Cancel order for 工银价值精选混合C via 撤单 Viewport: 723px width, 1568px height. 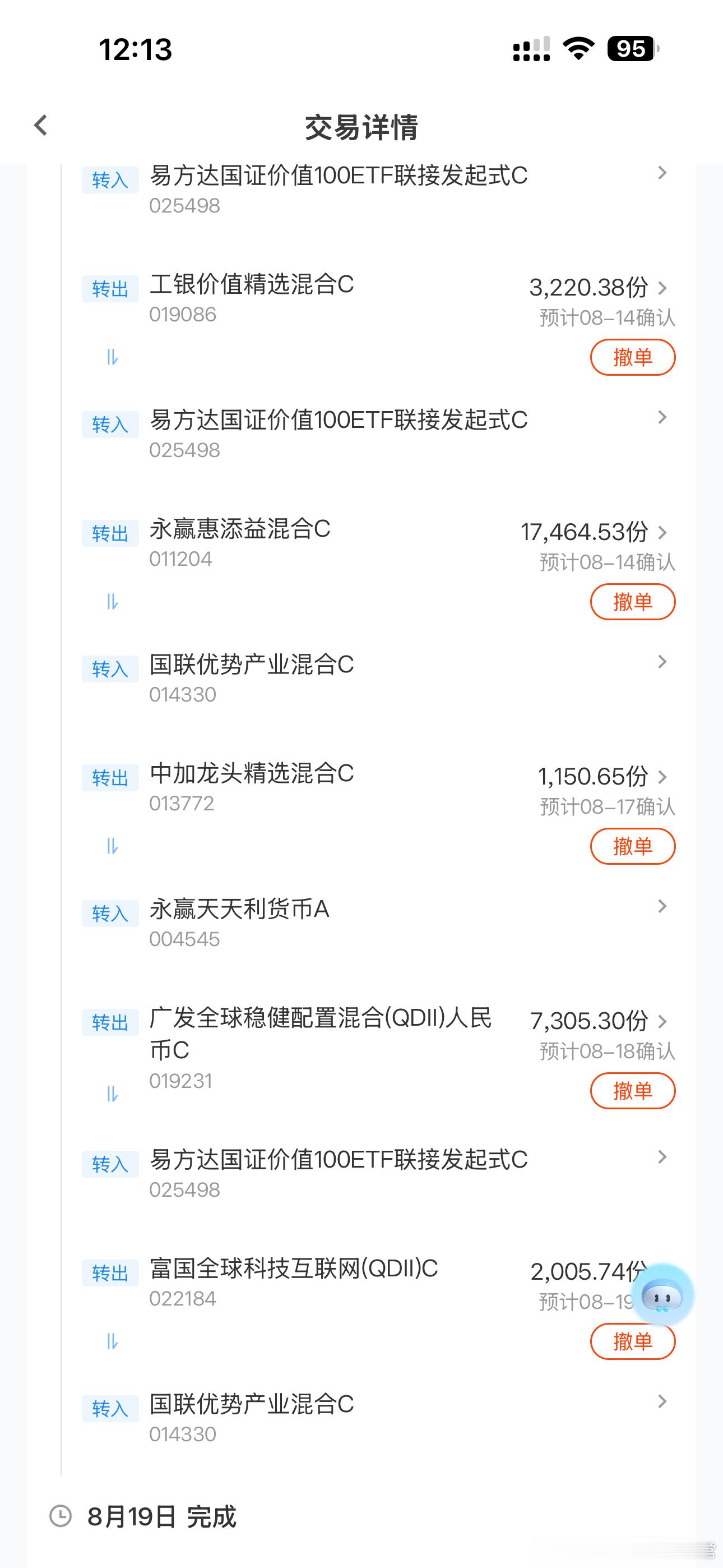coord(633,357)
